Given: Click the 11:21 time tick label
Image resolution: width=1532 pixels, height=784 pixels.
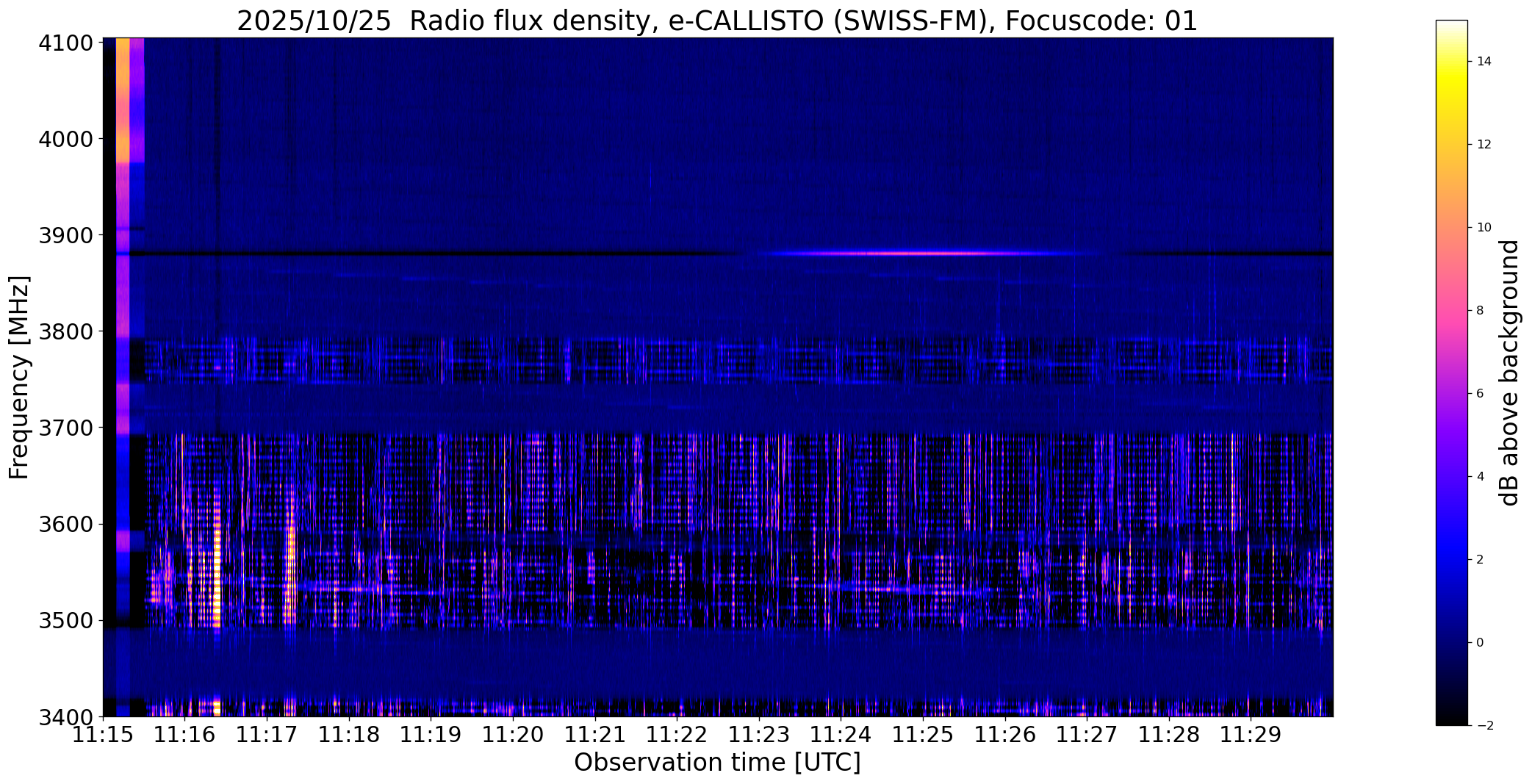Looking at the screenshot, I should pyautogui.click(x=595, y=735).
